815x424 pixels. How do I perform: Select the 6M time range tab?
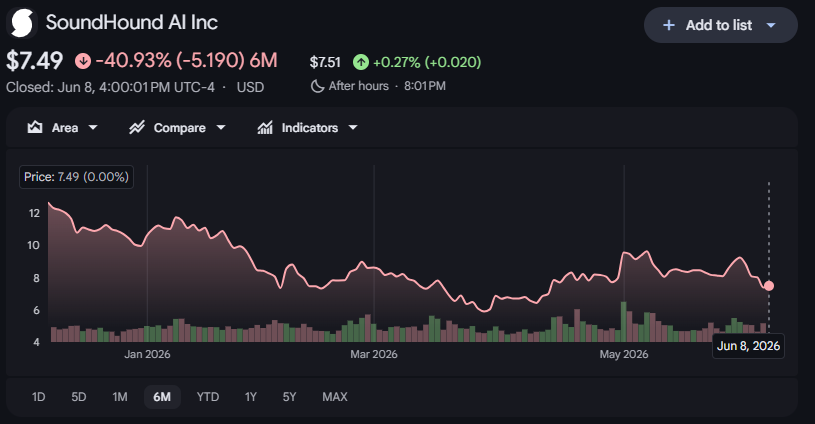tap(162, 397)
